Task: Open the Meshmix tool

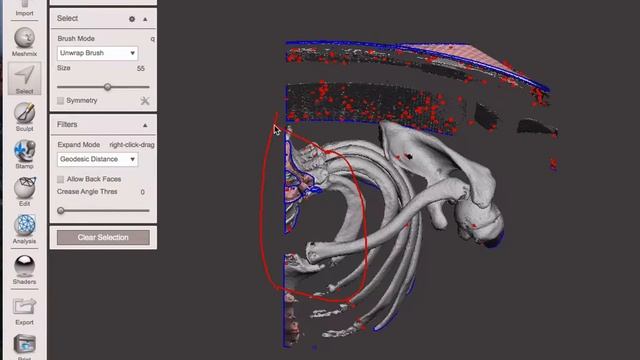Action: pyautogui.click(x=24, y=42)
